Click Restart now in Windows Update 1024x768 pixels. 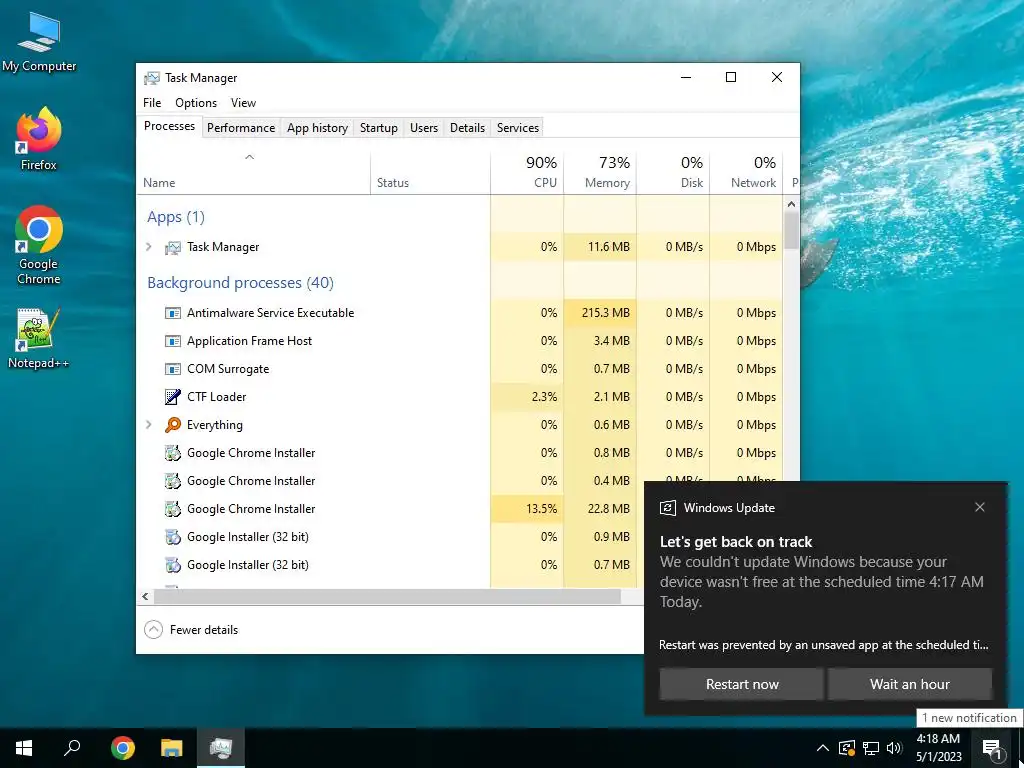point(742,684)
